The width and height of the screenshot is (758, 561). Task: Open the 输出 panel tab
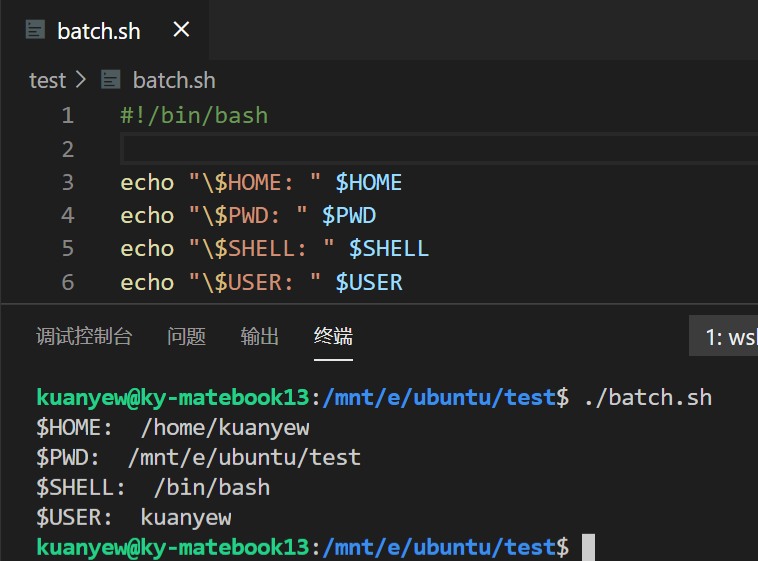point(260,336)
